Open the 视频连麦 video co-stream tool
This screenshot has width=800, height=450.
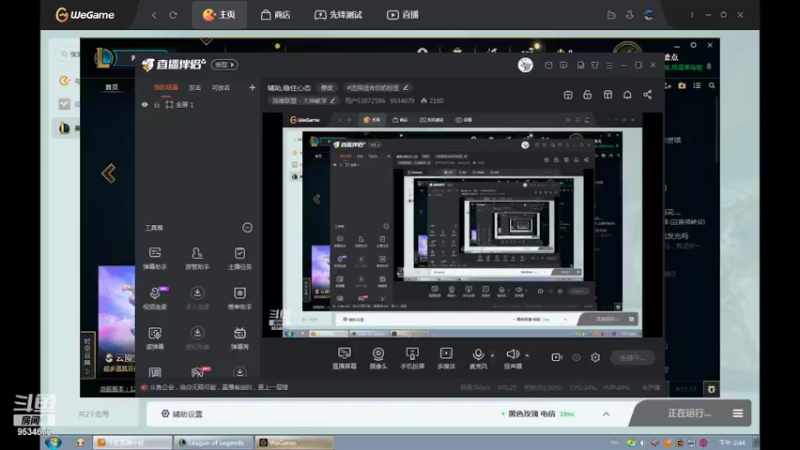[155, 298]
